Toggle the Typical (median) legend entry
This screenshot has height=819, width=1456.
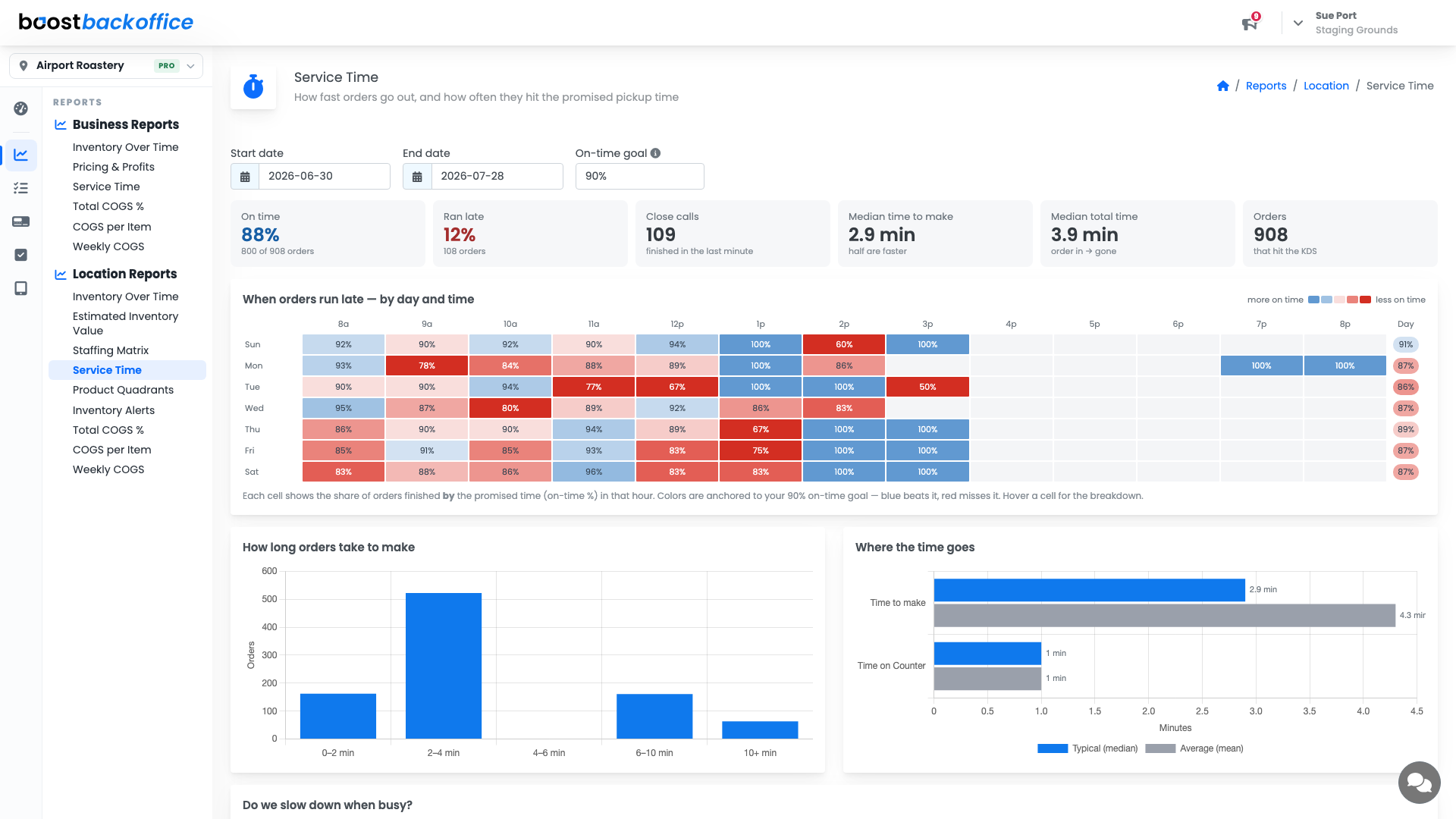pyautogui.click(x=1087, y=748)
